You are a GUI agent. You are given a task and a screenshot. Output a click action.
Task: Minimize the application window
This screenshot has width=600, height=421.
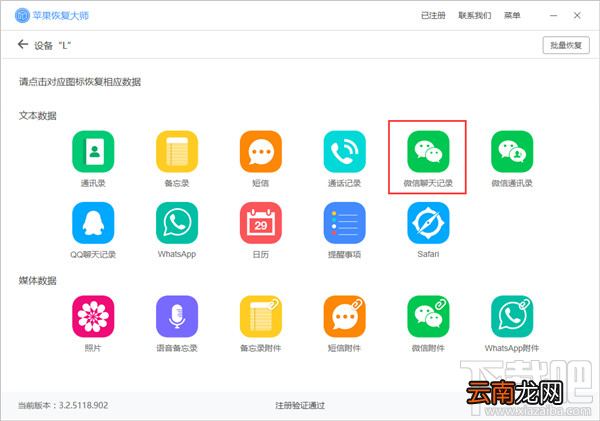click(553, 15)
